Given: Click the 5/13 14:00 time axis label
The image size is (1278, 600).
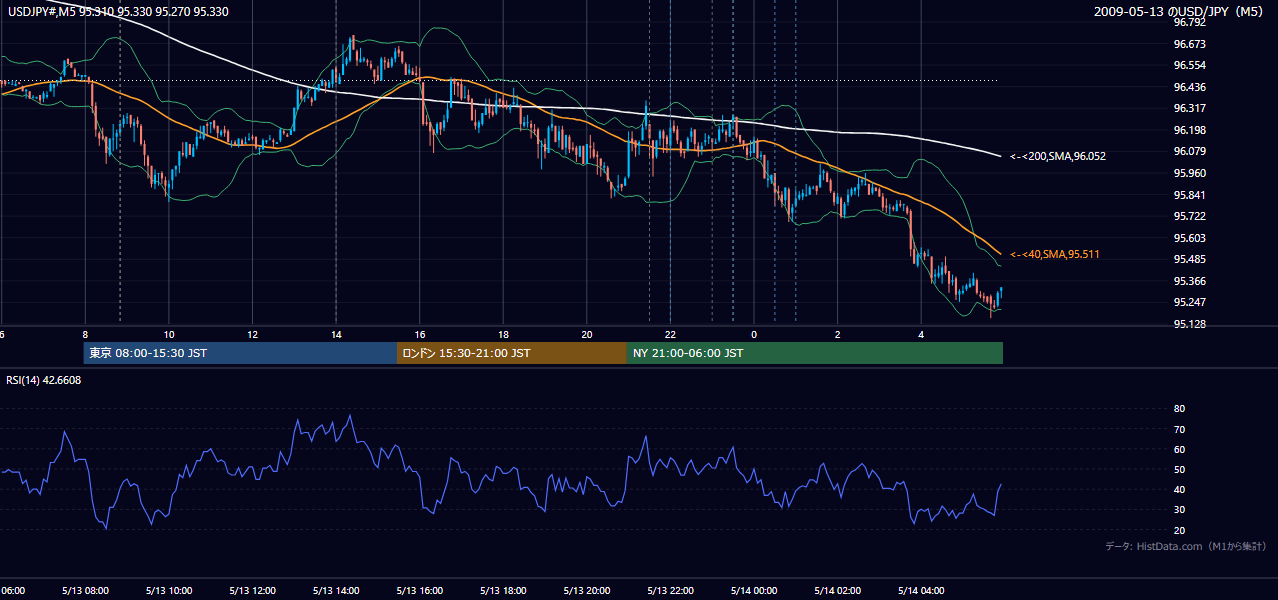Looking at the screenshot, I should [336, 591].
